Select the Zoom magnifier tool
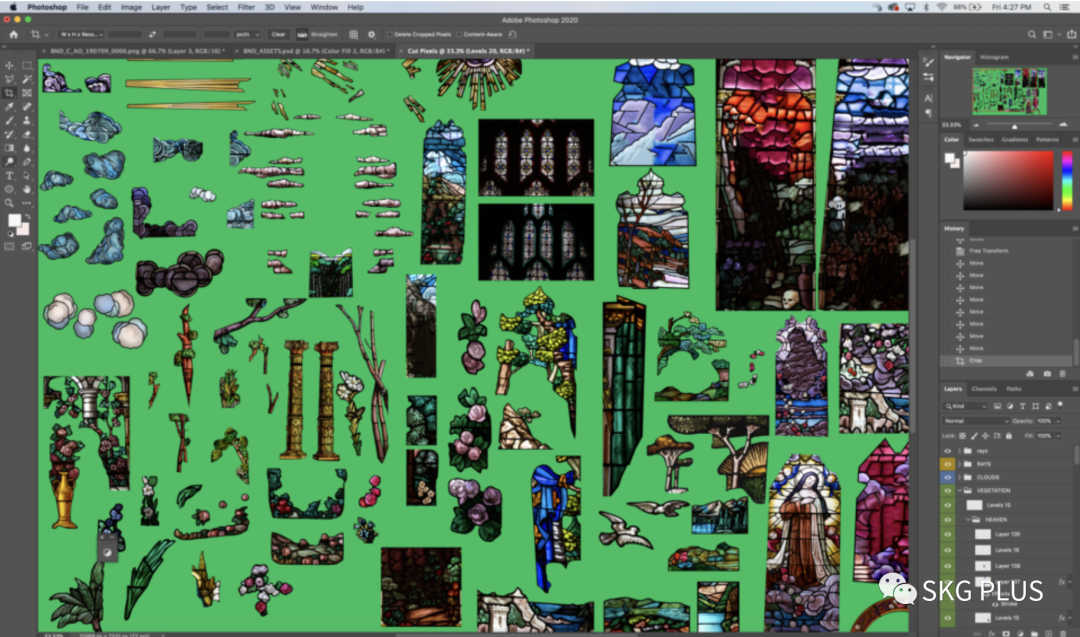Viewport: 1080px width, 637px height. click(10, 202)
